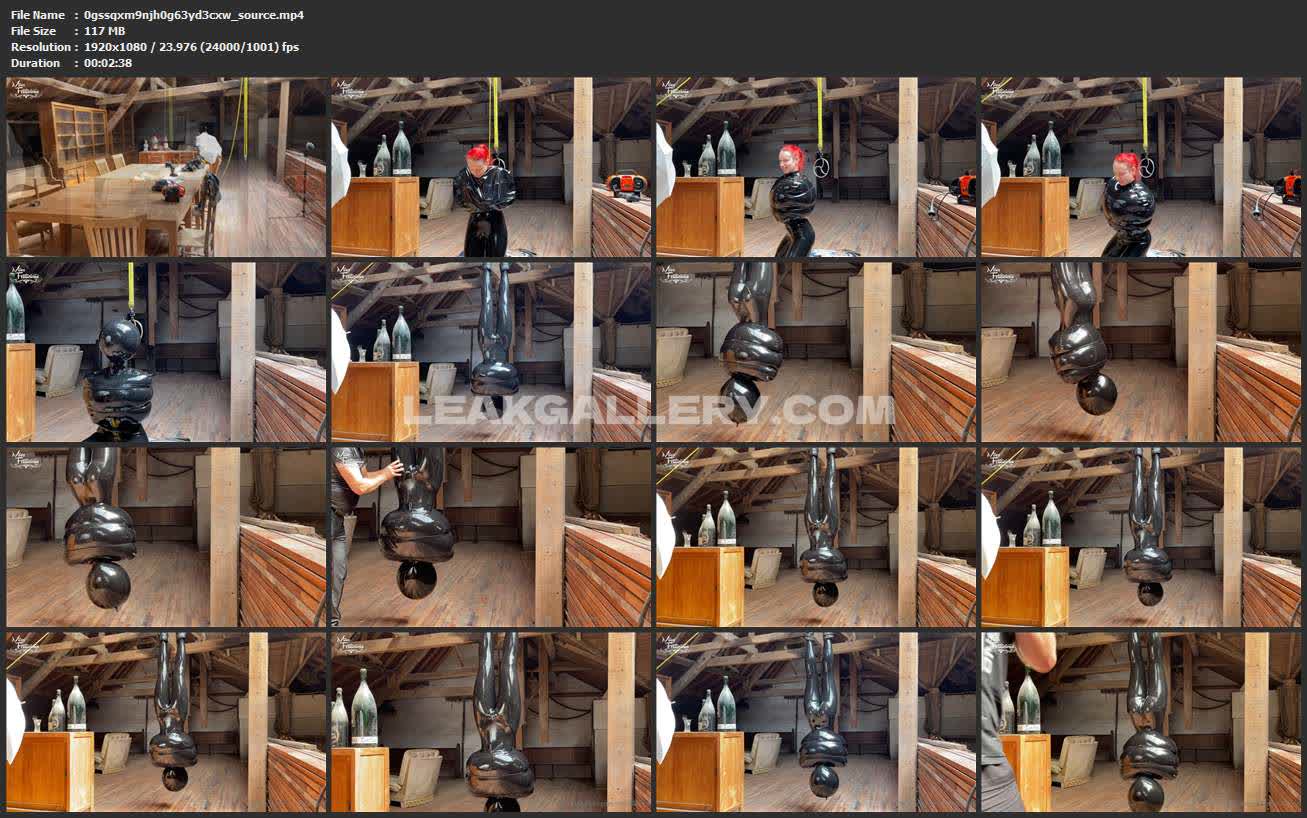Open the third thumbnail in the third row

816,537
